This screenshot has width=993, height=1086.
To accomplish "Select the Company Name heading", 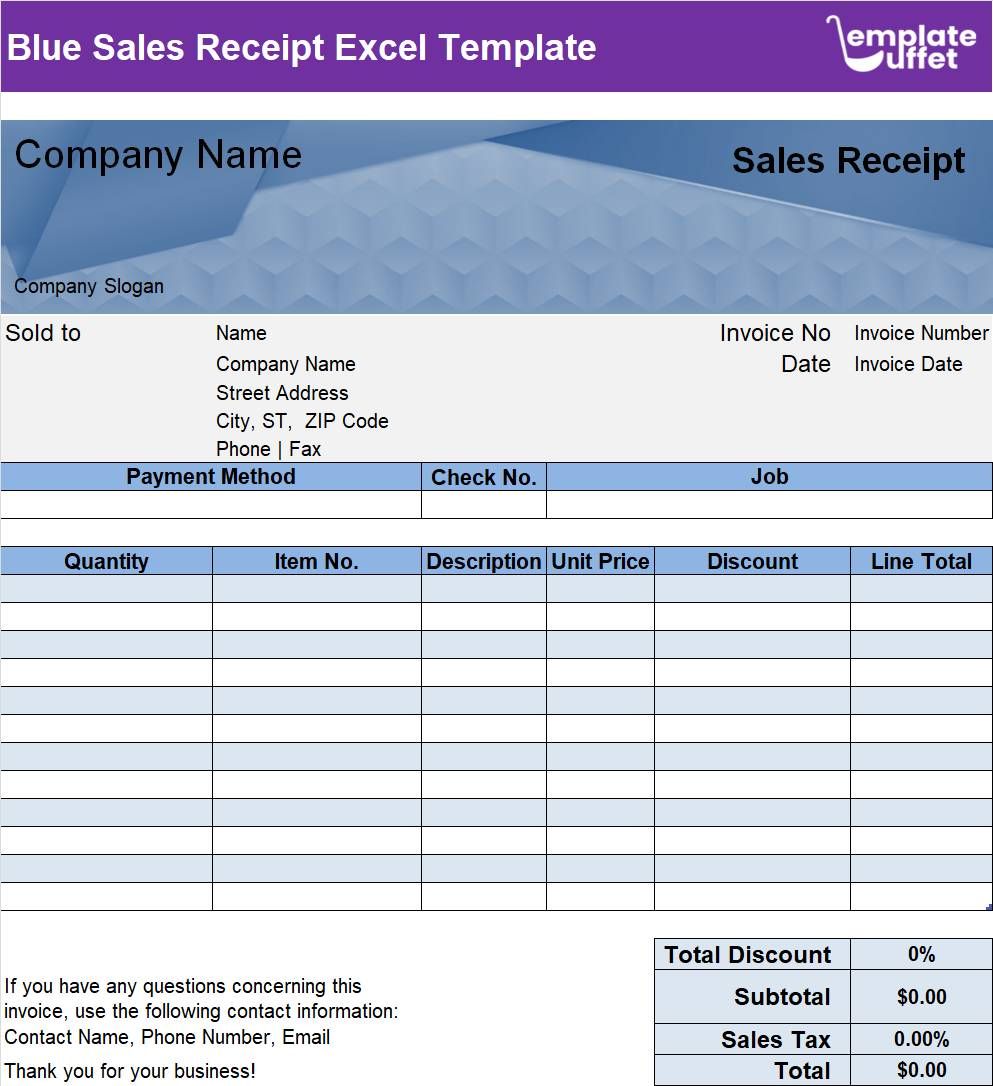I will click(x=160, y=155).
